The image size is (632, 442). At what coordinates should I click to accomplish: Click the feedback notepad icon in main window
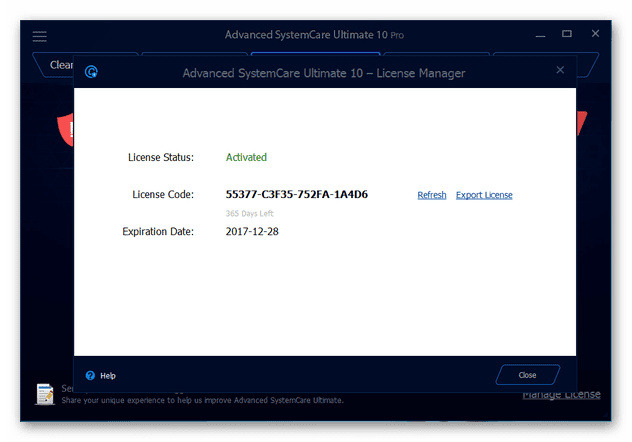(45, 394)
